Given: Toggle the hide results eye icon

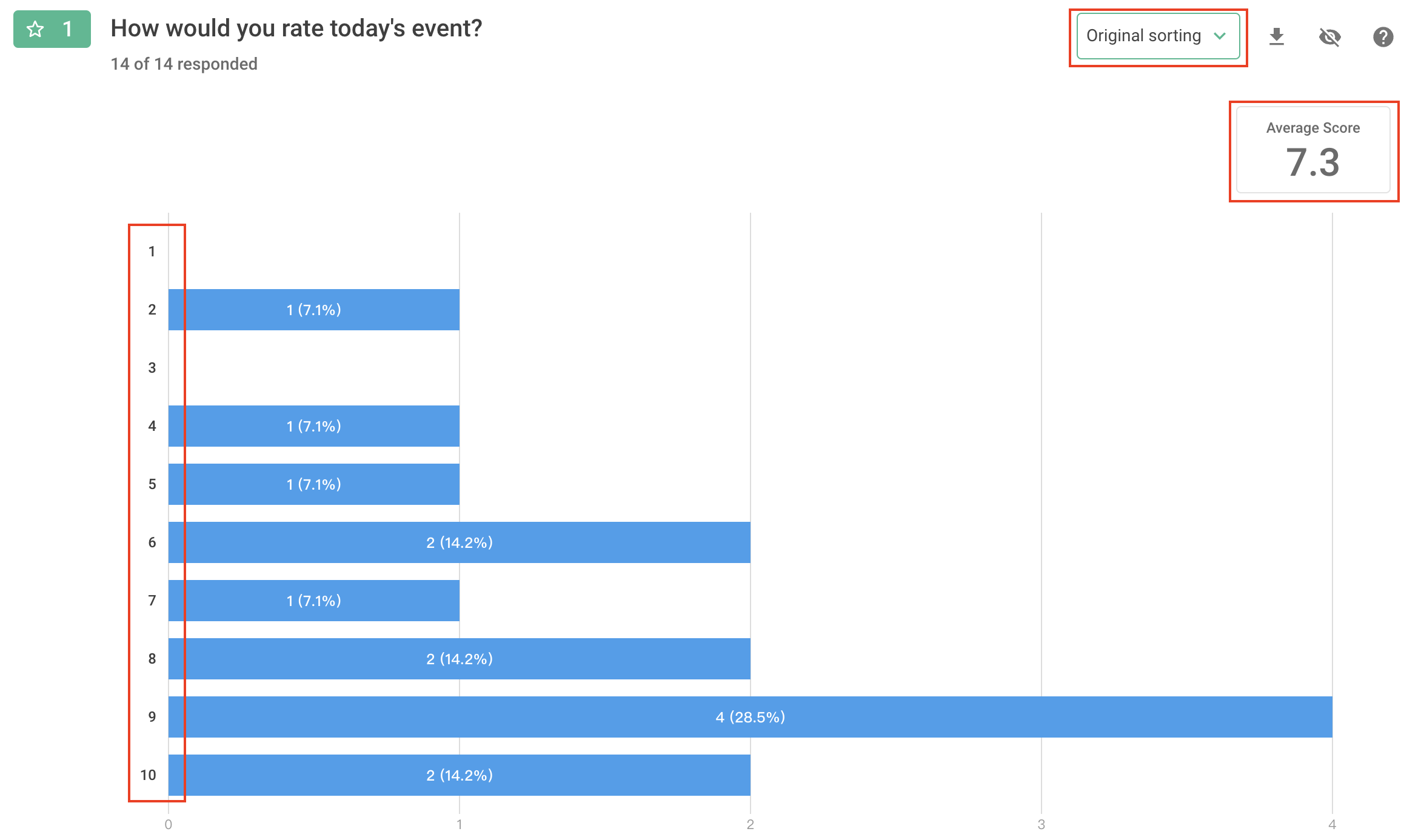Looking at the screenshot, I should pyautogui.click(x=1329, y=37).
